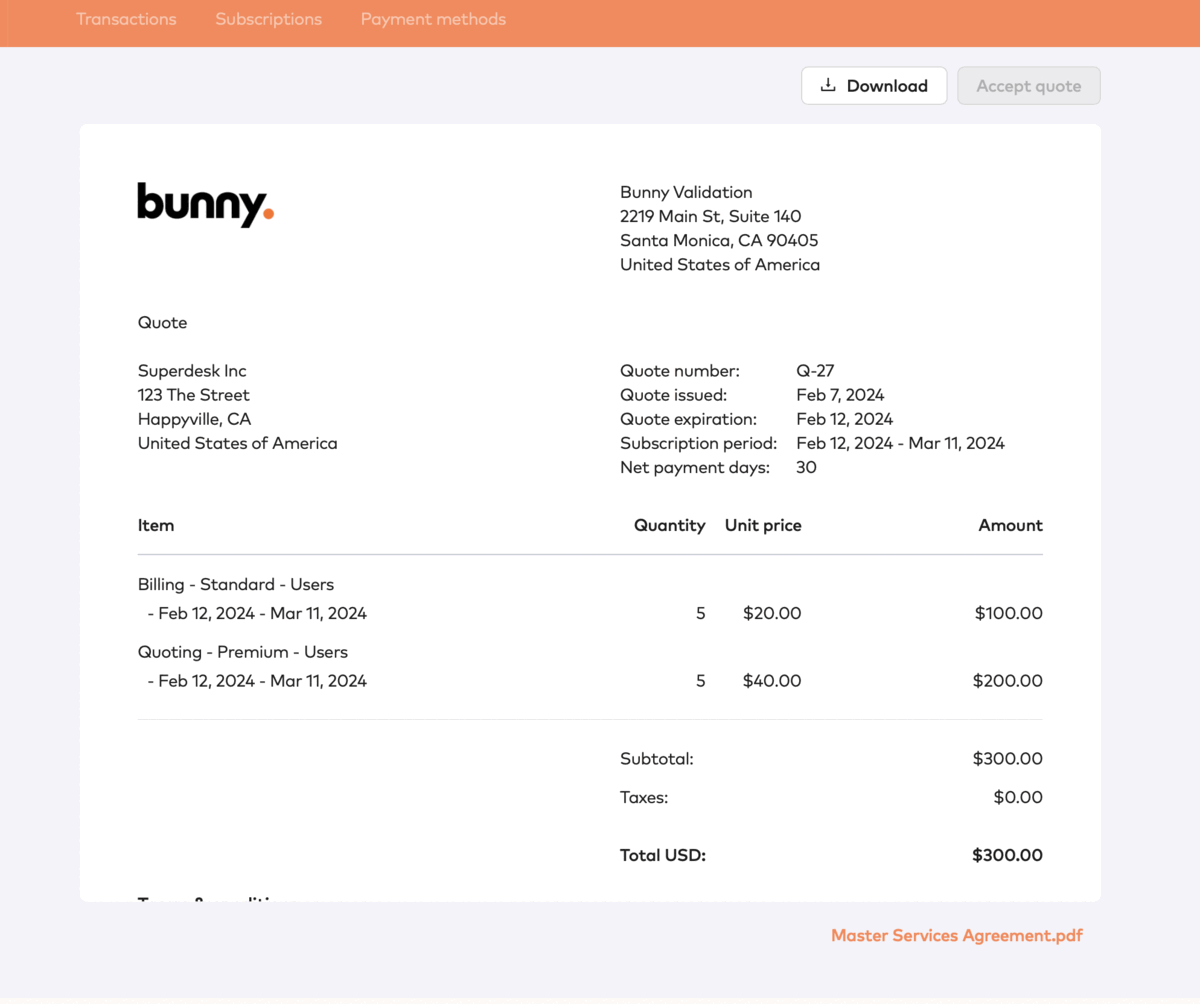1200x1004 pixels.
Task: Click the Amount column header
Action: [1010, 525]
